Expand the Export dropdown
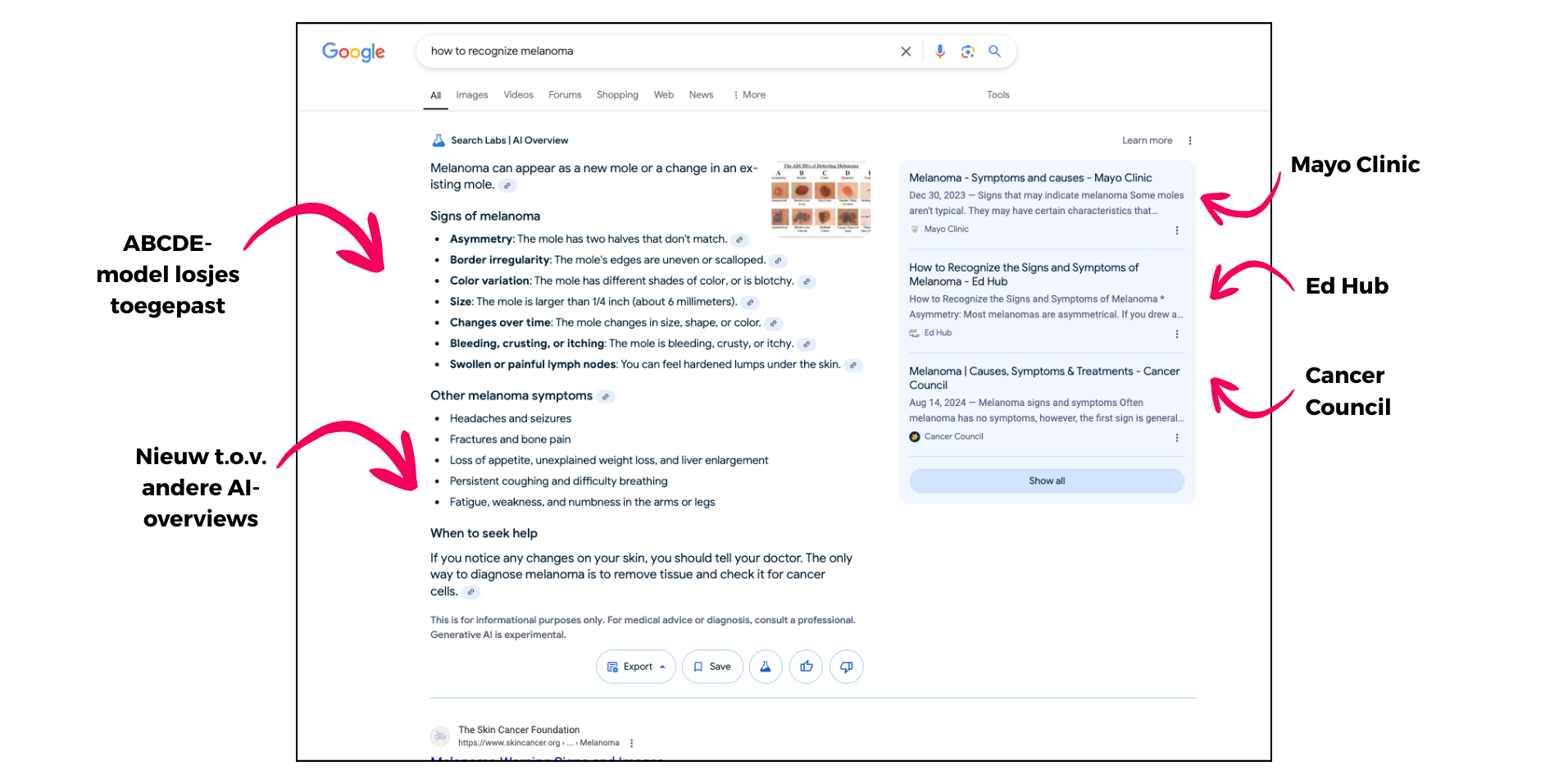Screen dimensions: 1568x784 (636, 667)
